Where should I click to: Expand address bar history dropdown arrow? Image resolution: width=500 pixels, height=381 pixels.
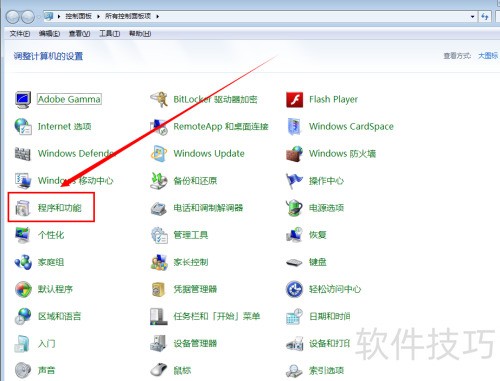point(472,16)
